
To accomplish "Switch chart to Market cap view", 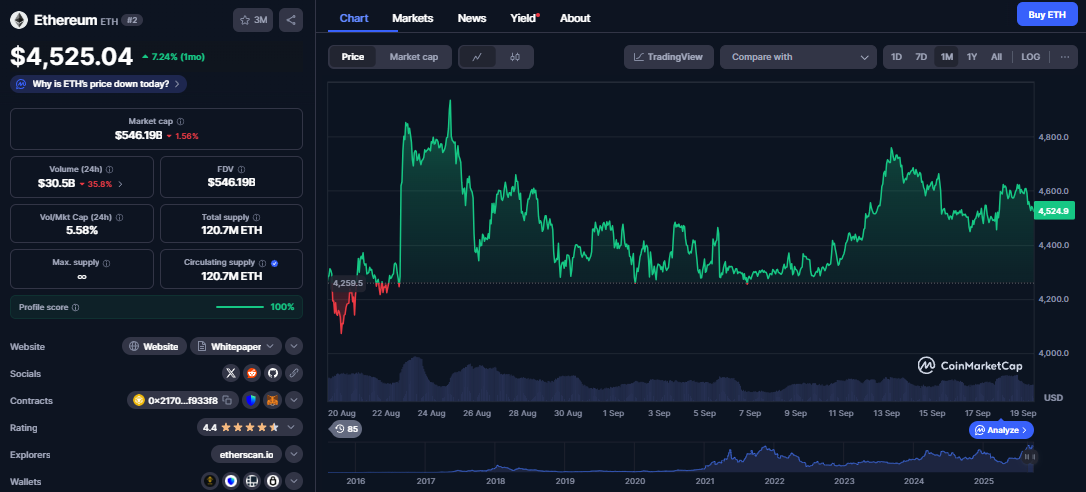I will point(413,57).
